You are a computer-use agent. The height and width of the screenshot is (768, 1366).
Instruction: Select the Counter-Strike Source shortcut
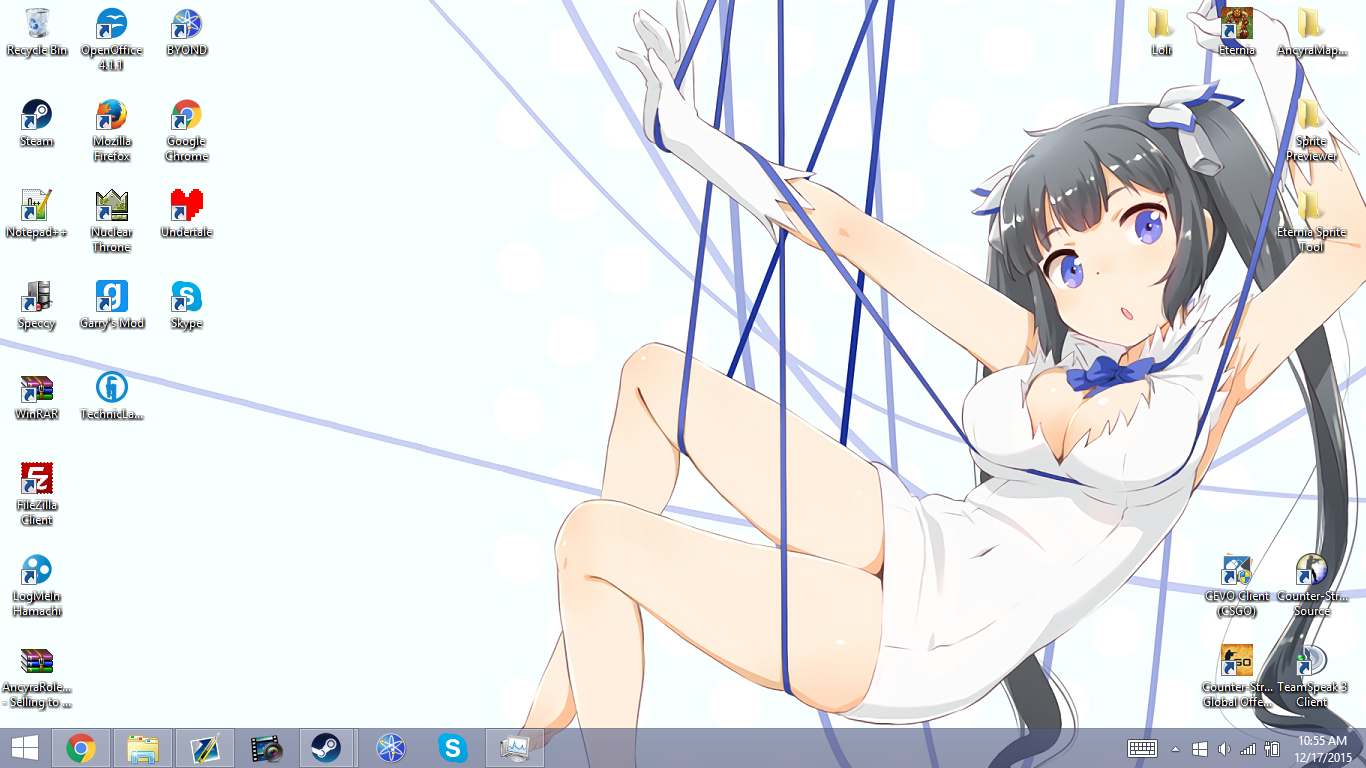coord(1311,585)
